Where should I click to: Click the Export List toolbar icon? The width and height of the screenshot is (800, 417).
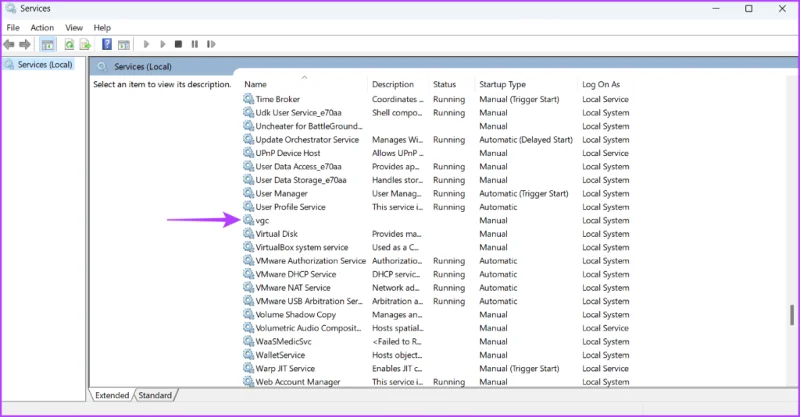click(x=85, y=44)
